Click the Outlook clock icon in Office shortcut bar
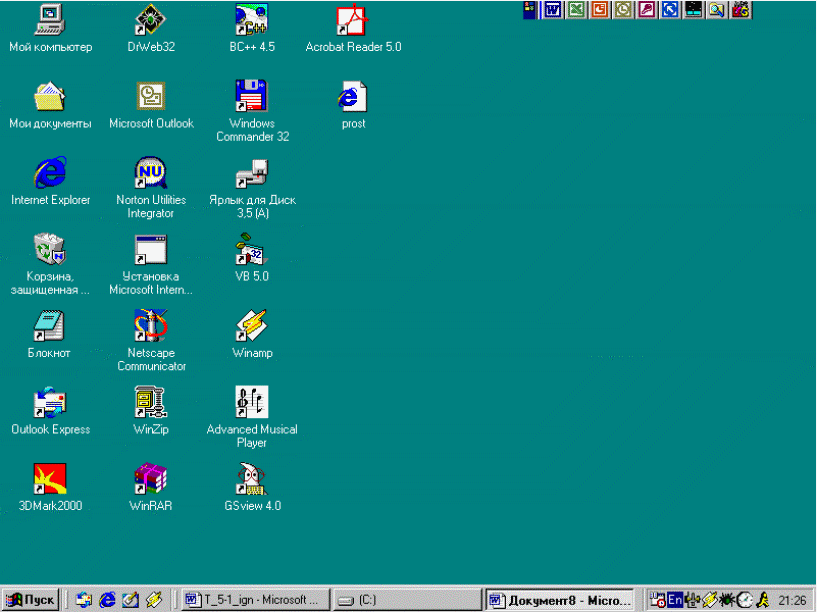Image resolution: width=817 pixels, height=612 pixels. [623, 9]
